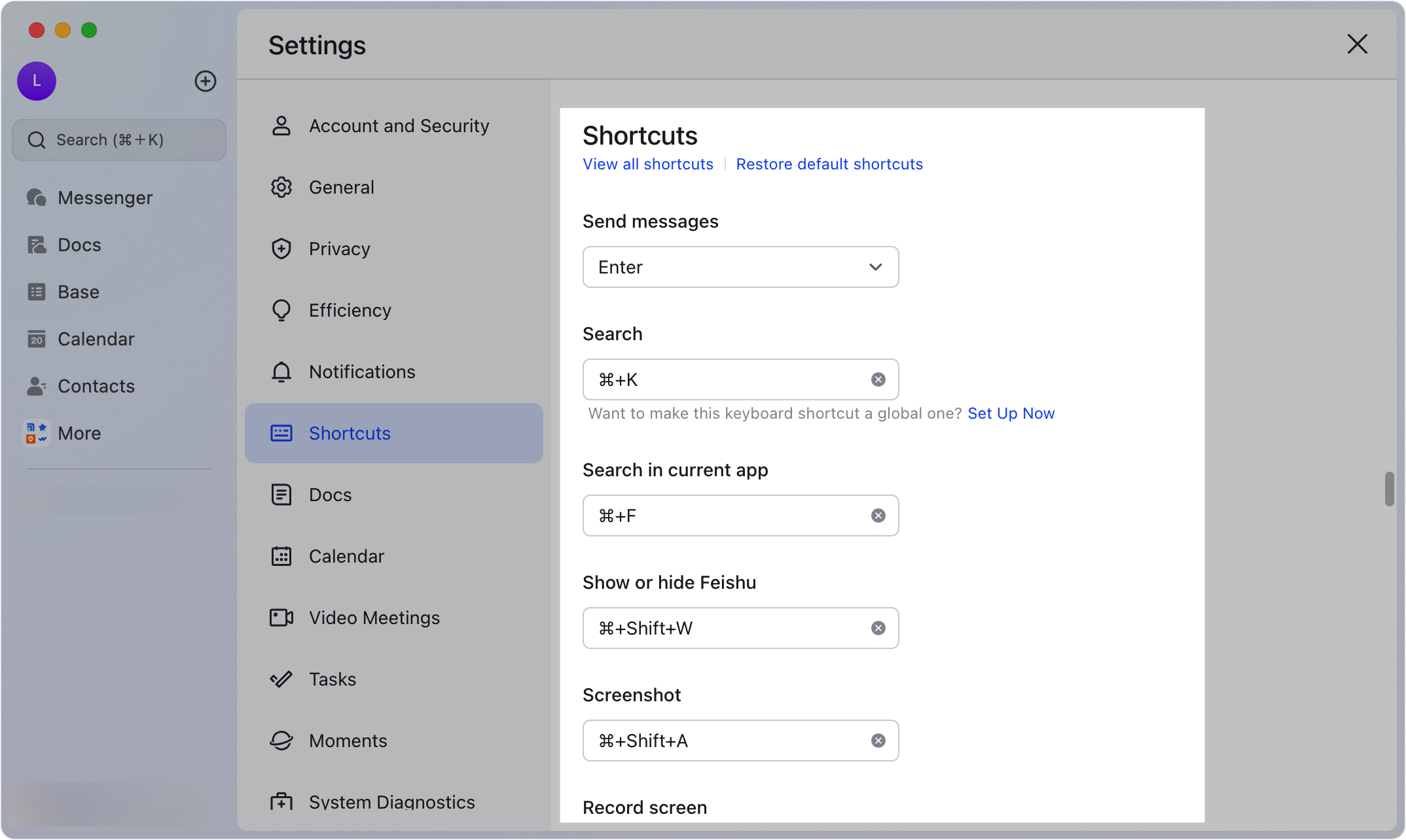Open the Contacts section in the sidebar
The image size is (1406, 840).
[x=96, y=386]
